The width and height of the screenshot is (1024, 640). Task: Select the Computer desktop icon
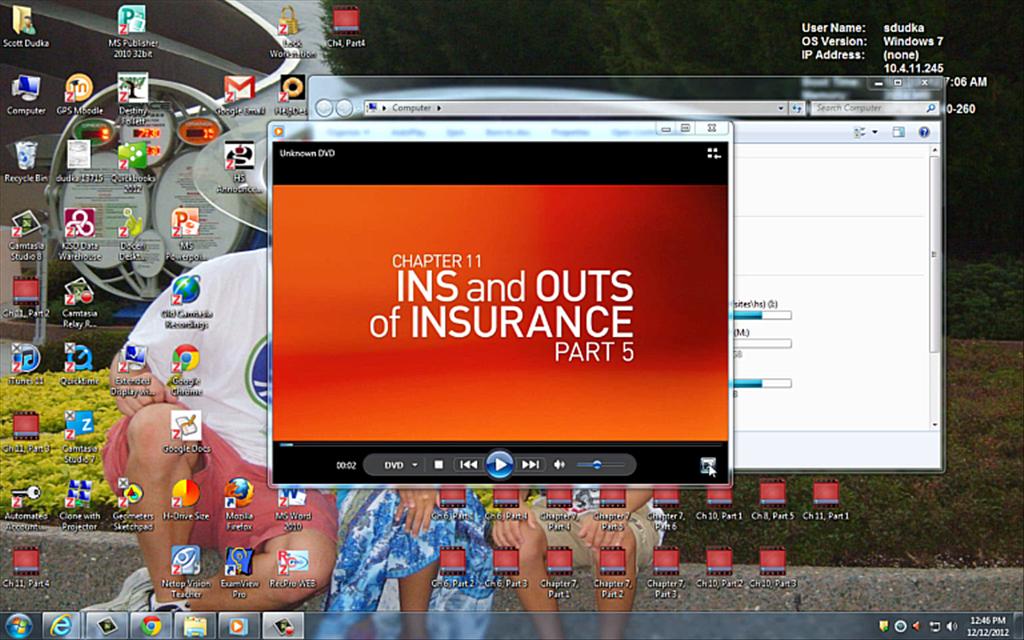coord(26,95)
